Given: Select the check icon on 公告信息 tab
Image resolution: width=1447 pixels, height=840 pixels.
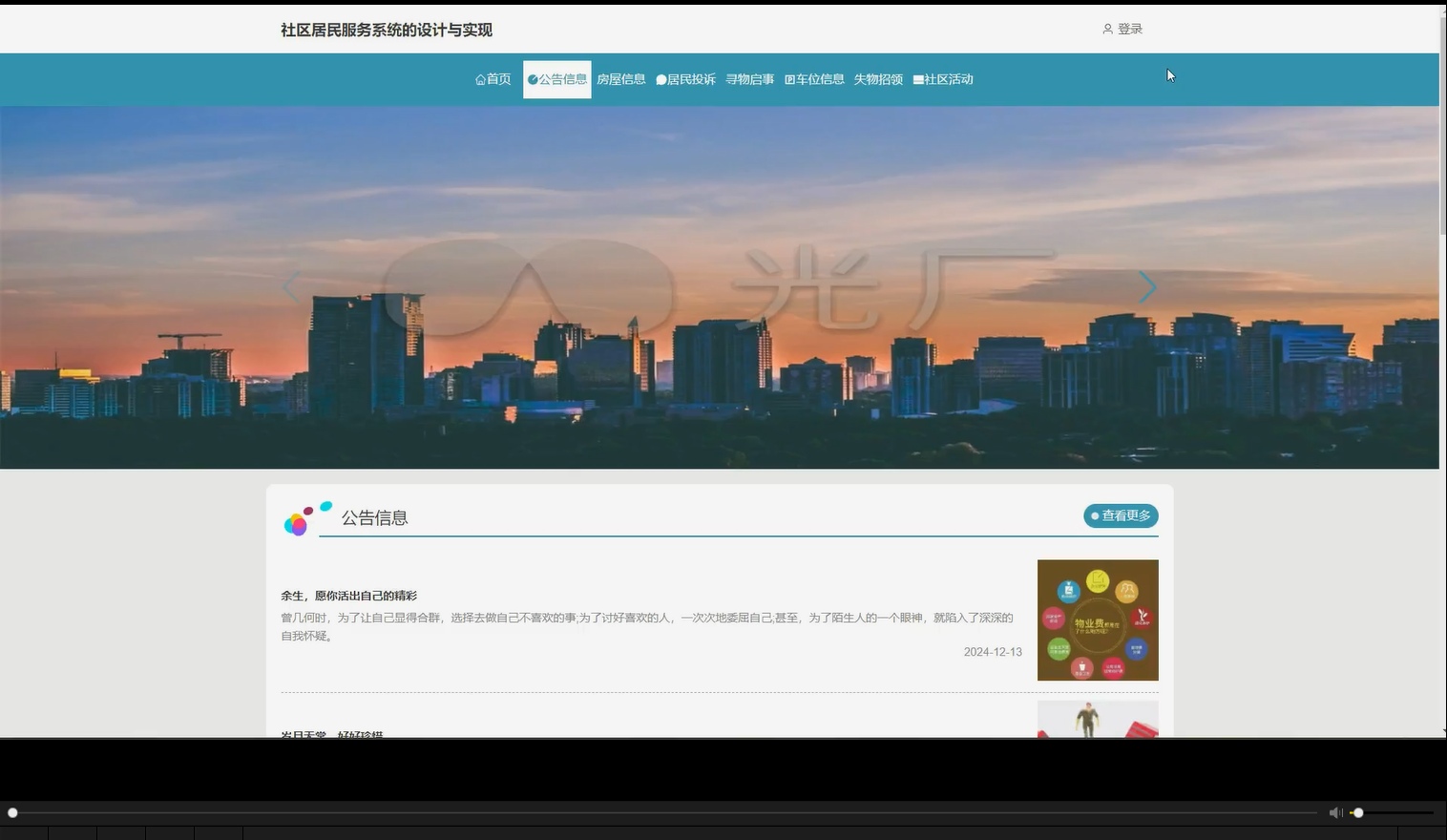Looking at the screenshot, I should (532, 79).
